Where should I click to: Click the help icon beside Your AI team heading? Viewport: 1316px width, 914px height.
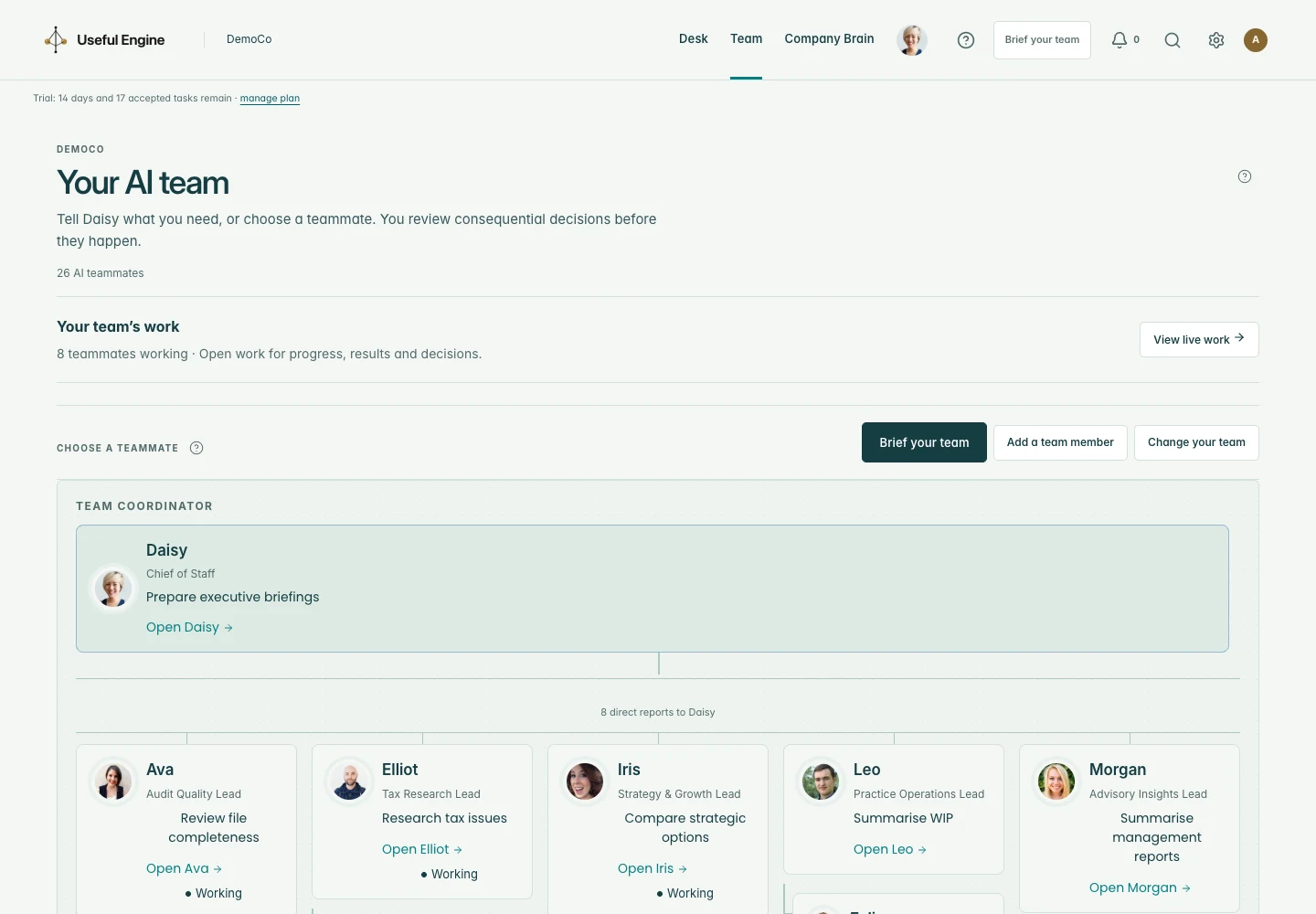1245,176
